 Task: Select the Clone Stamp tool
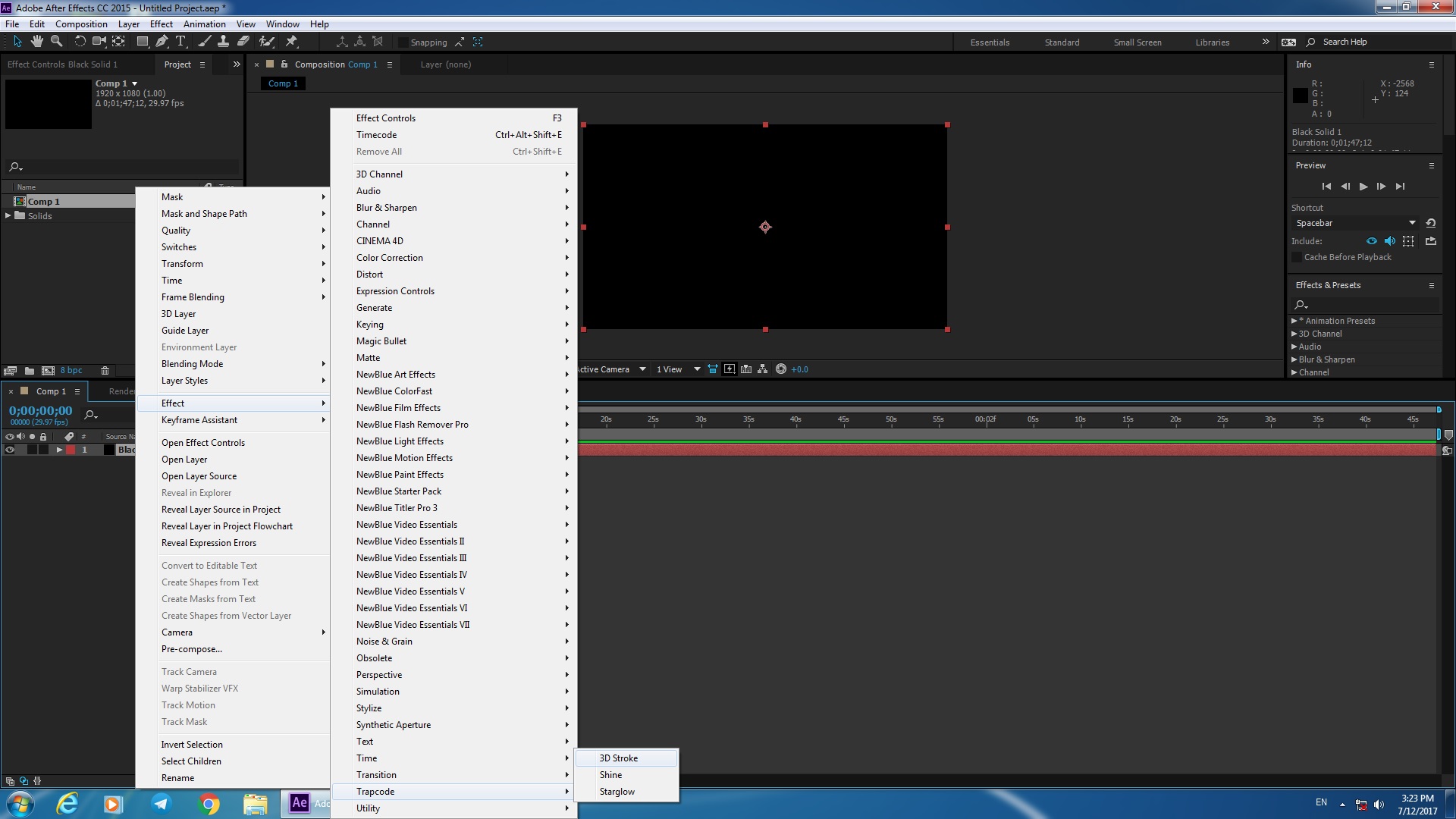[x=223, y=42]
